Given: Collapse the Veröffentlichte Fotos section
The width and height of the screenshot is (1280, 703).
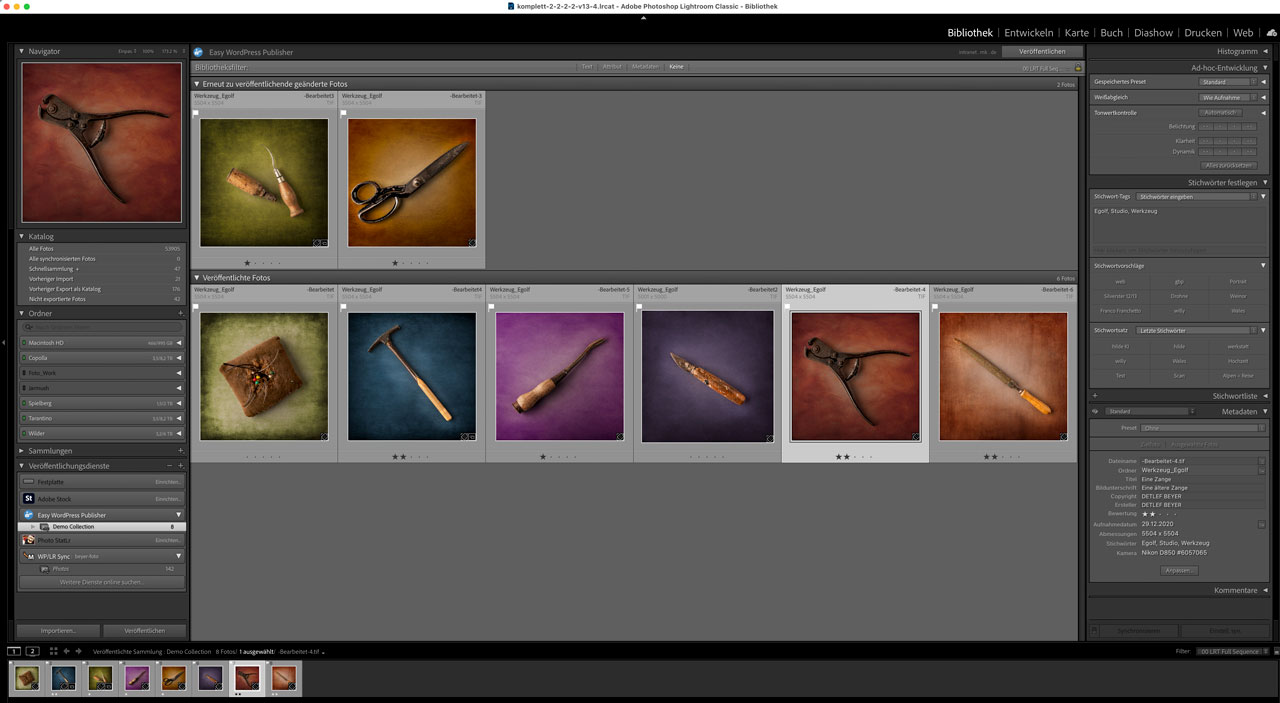Looking at the screenshot, I should 199,278.
